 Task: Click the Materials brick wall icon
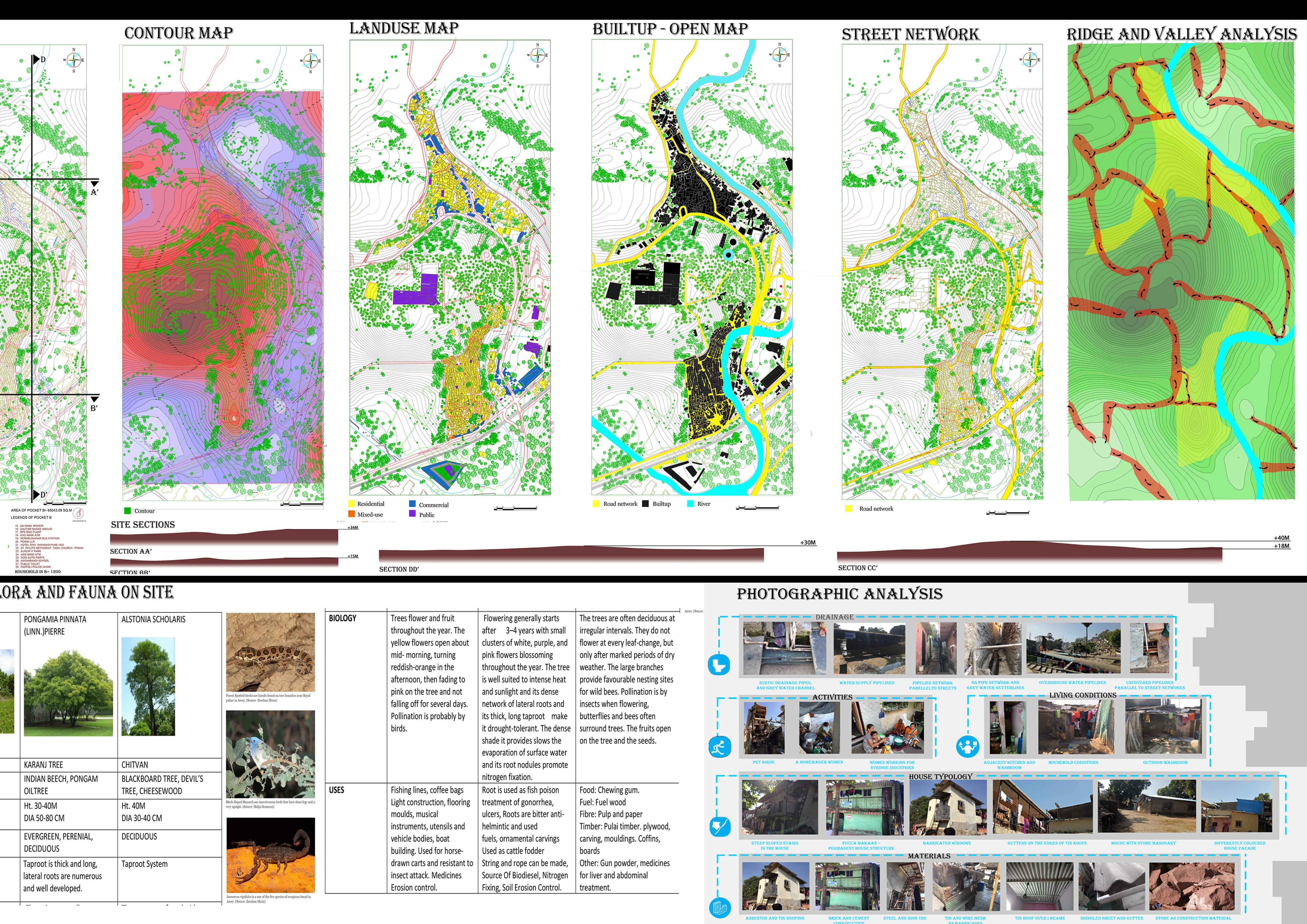720,908
